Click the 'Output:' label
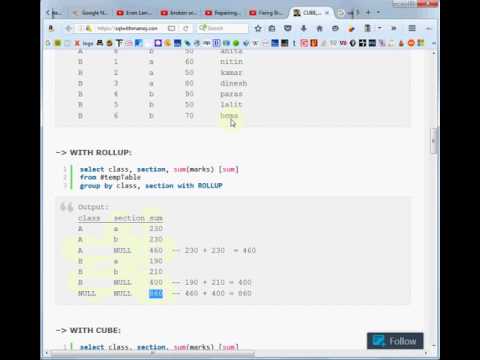Viewport: 480px width, 360px height. [93, 207]
